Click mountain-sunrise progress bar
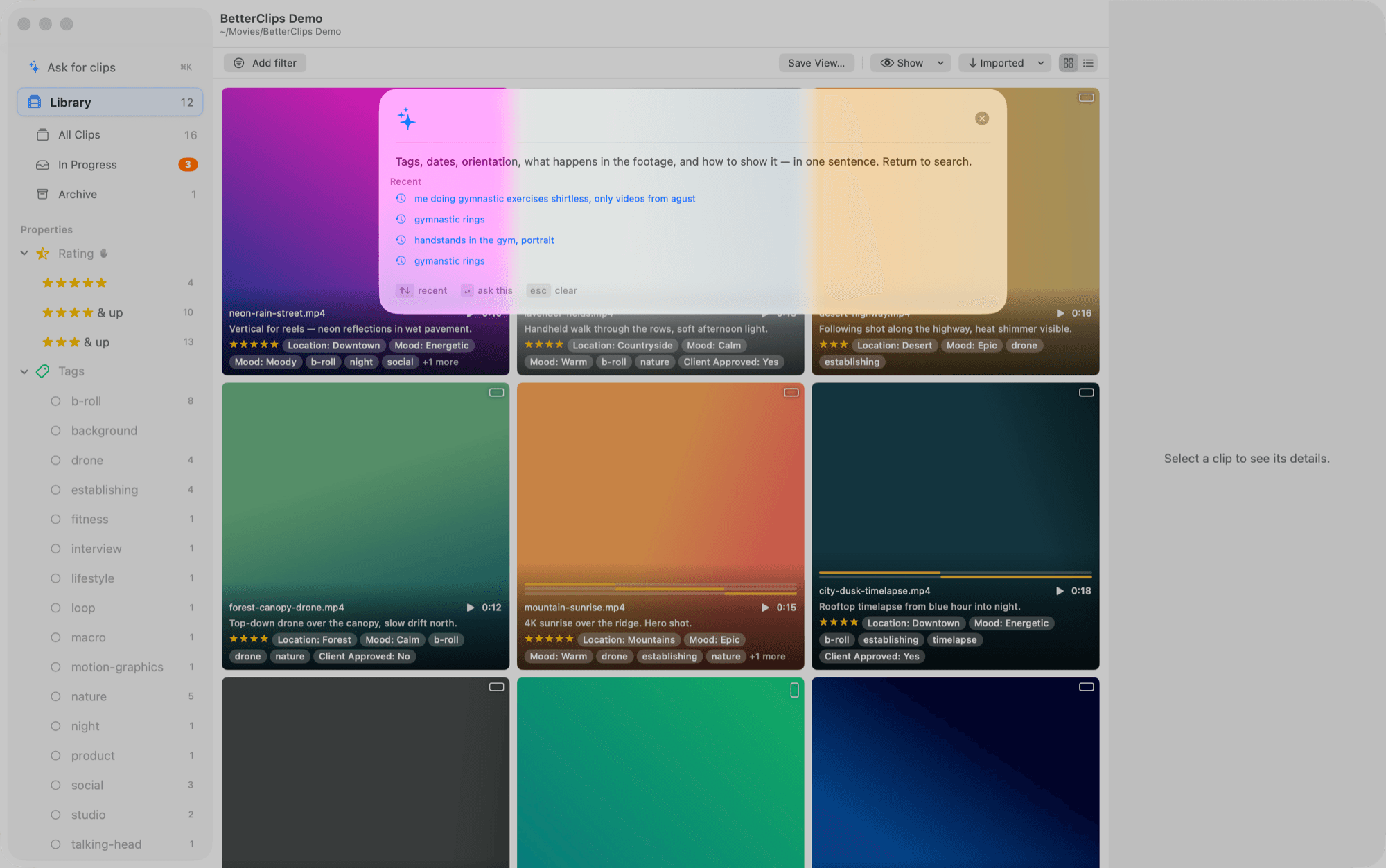The width and height of the screenshot is (1386, 868). [x=660, y=590]
